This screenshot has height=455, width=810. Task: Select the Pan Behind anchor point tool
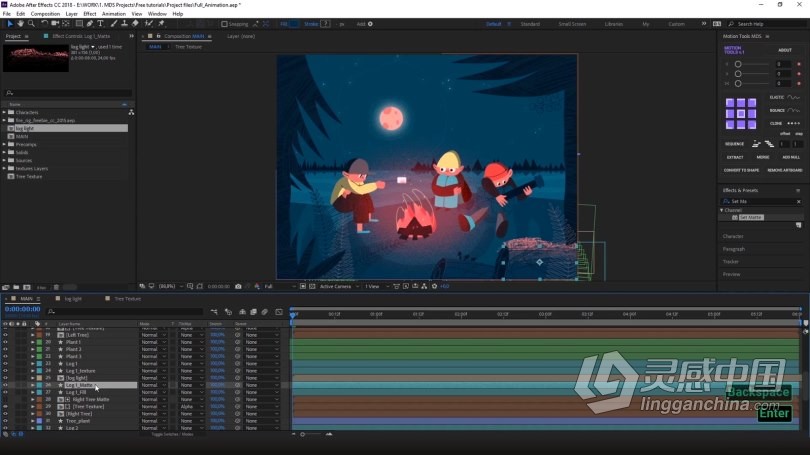point(66,24)
